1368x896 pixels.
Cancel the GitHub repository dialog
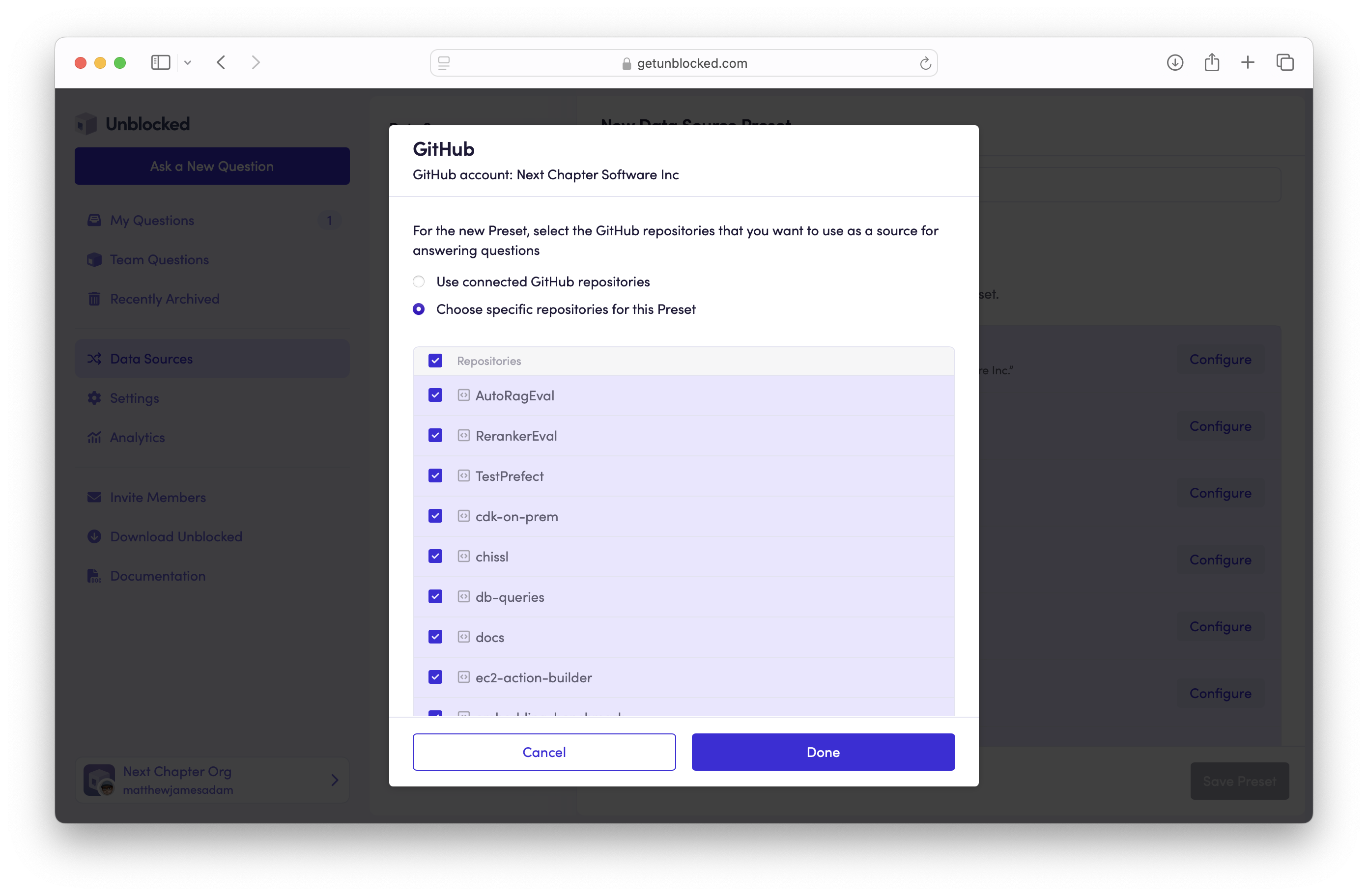coord(544,752)
